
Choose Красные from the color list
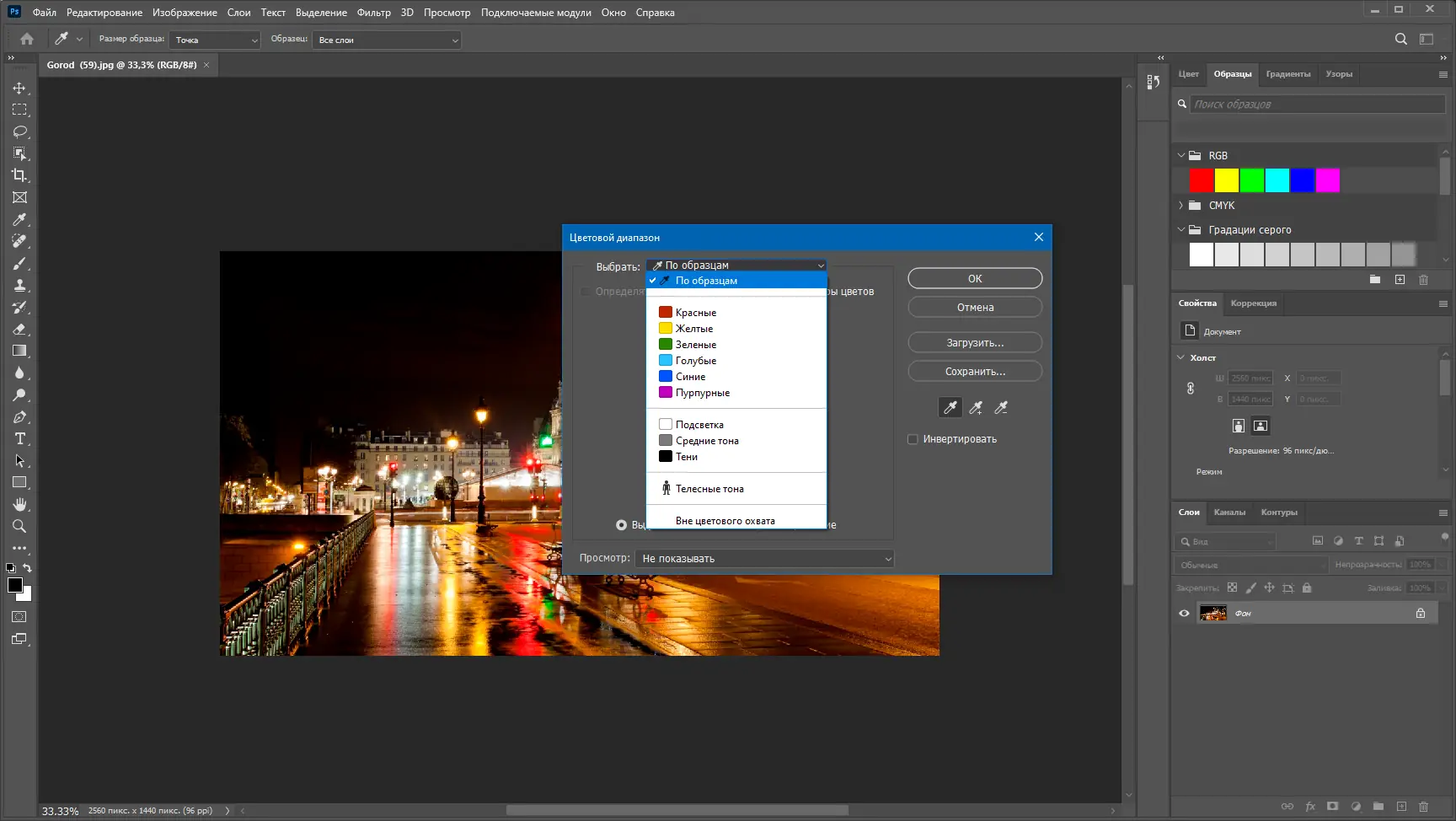[x=695, y=313]
